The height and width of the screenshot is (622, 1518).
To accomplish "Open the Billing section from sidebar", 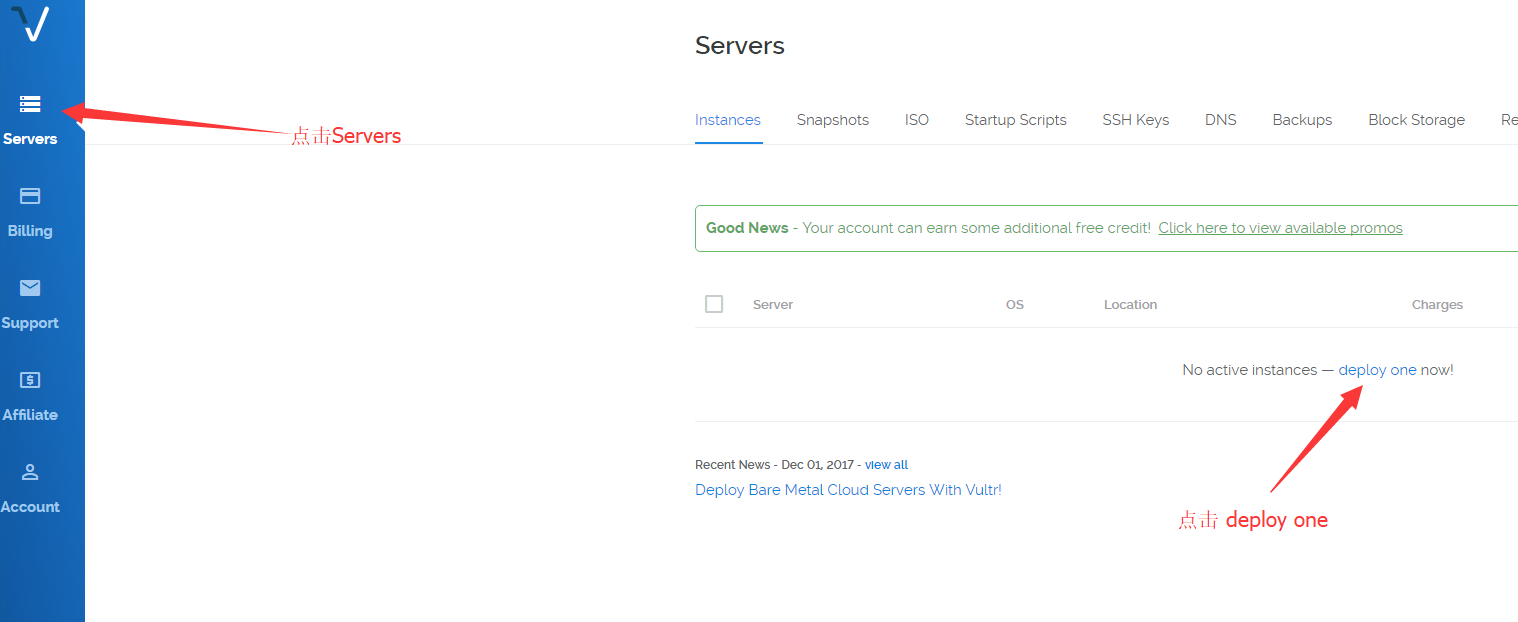I will (x=29, y=197).
